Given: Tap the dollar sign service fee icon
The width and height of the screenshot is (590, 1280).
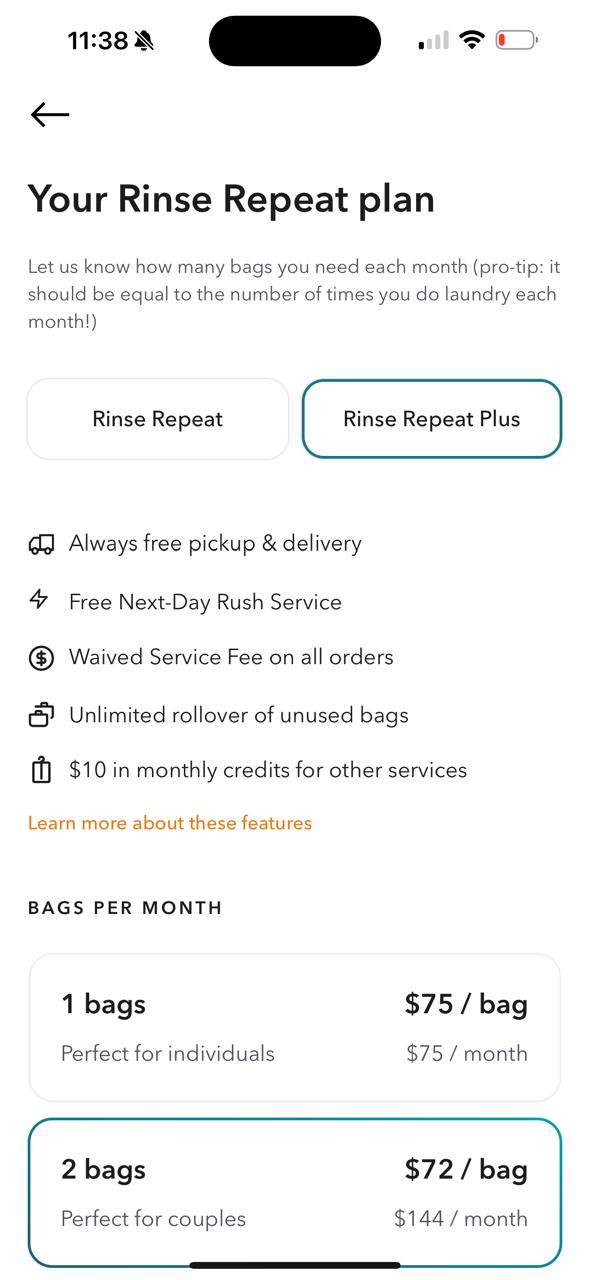Looking at the screenshot, I should tap(41, 658).
